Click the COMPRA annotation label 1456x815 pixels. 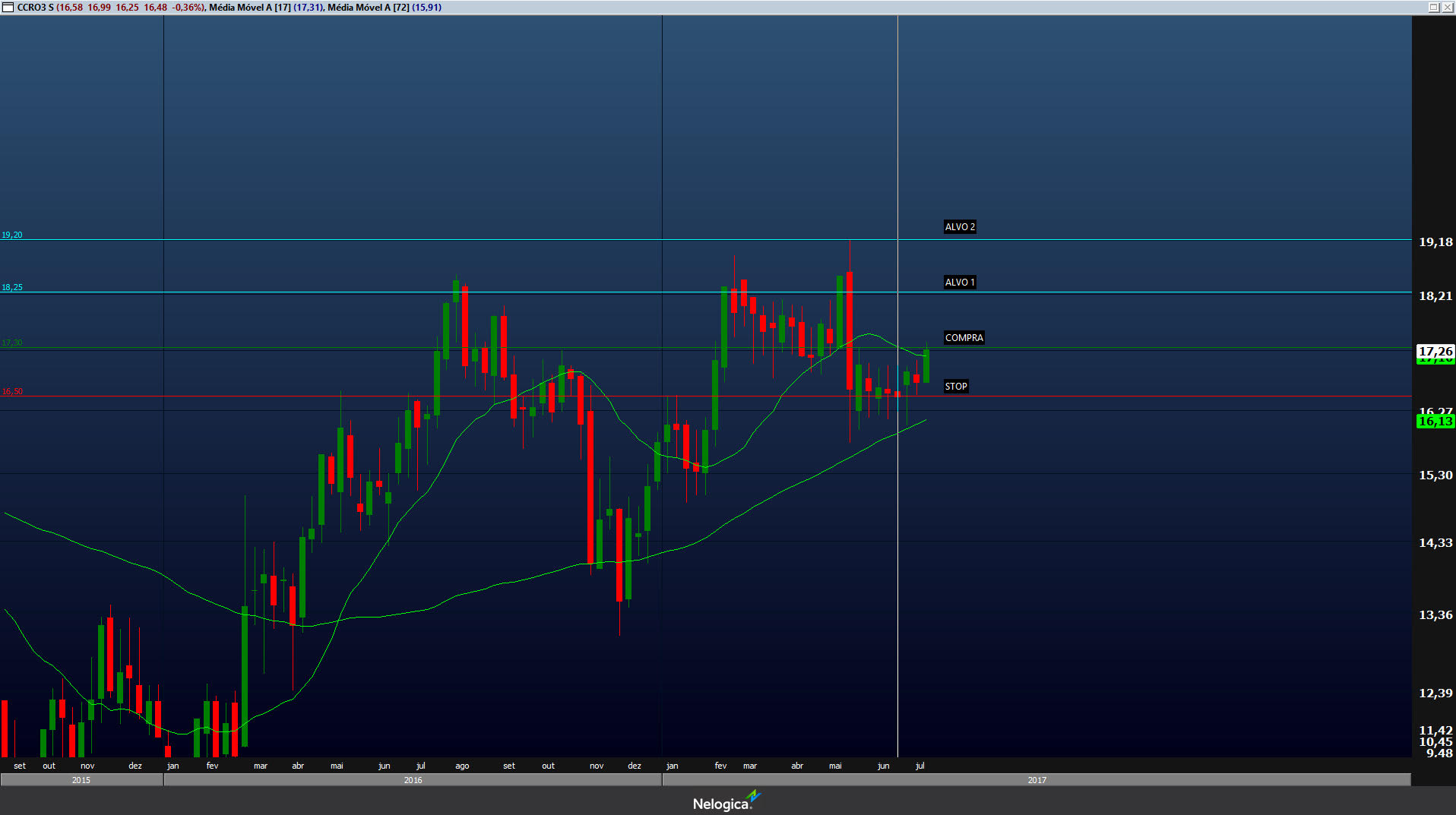pyautogui.click(x=964, y=338)
